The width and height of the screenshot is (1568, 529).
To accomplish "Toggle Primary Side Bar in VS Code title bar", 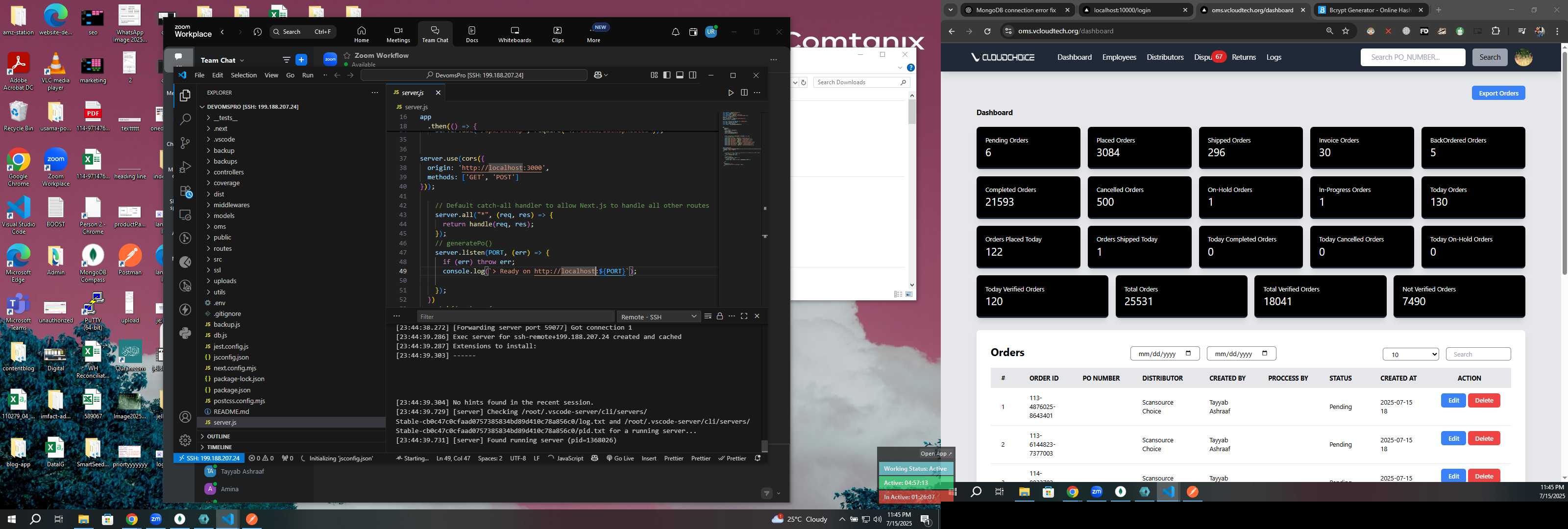I will 666,75.
